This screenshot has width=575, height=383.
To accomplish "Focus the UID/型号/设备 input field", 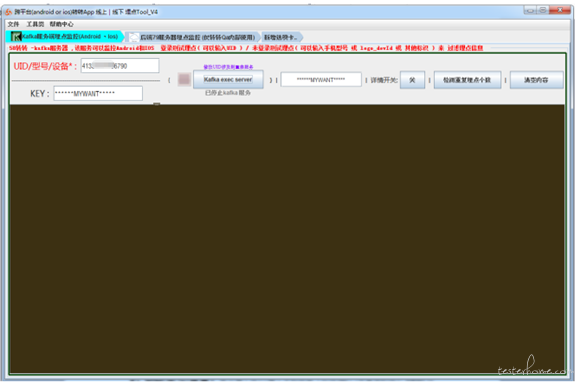I will [x=120, y=66].
